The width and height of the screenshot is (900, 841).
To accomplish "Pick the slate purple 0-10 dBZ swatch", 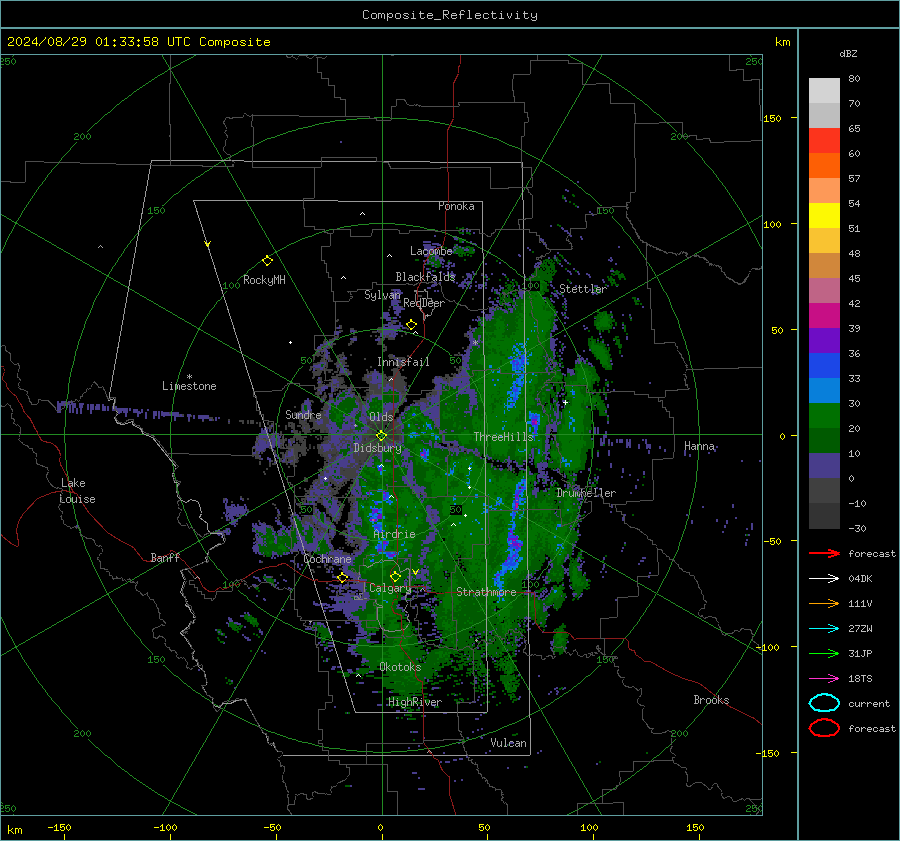I will click(x=824, y=466).
